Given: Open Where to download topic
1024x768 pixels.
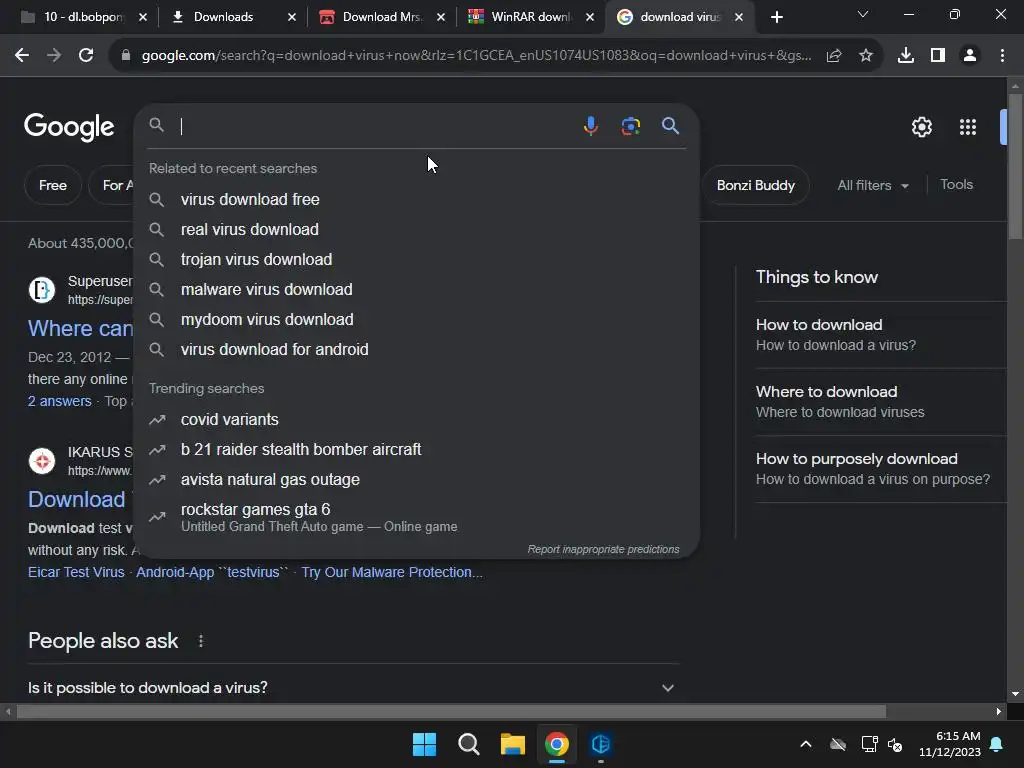Looking at the screenshot, I should point(880,402).
